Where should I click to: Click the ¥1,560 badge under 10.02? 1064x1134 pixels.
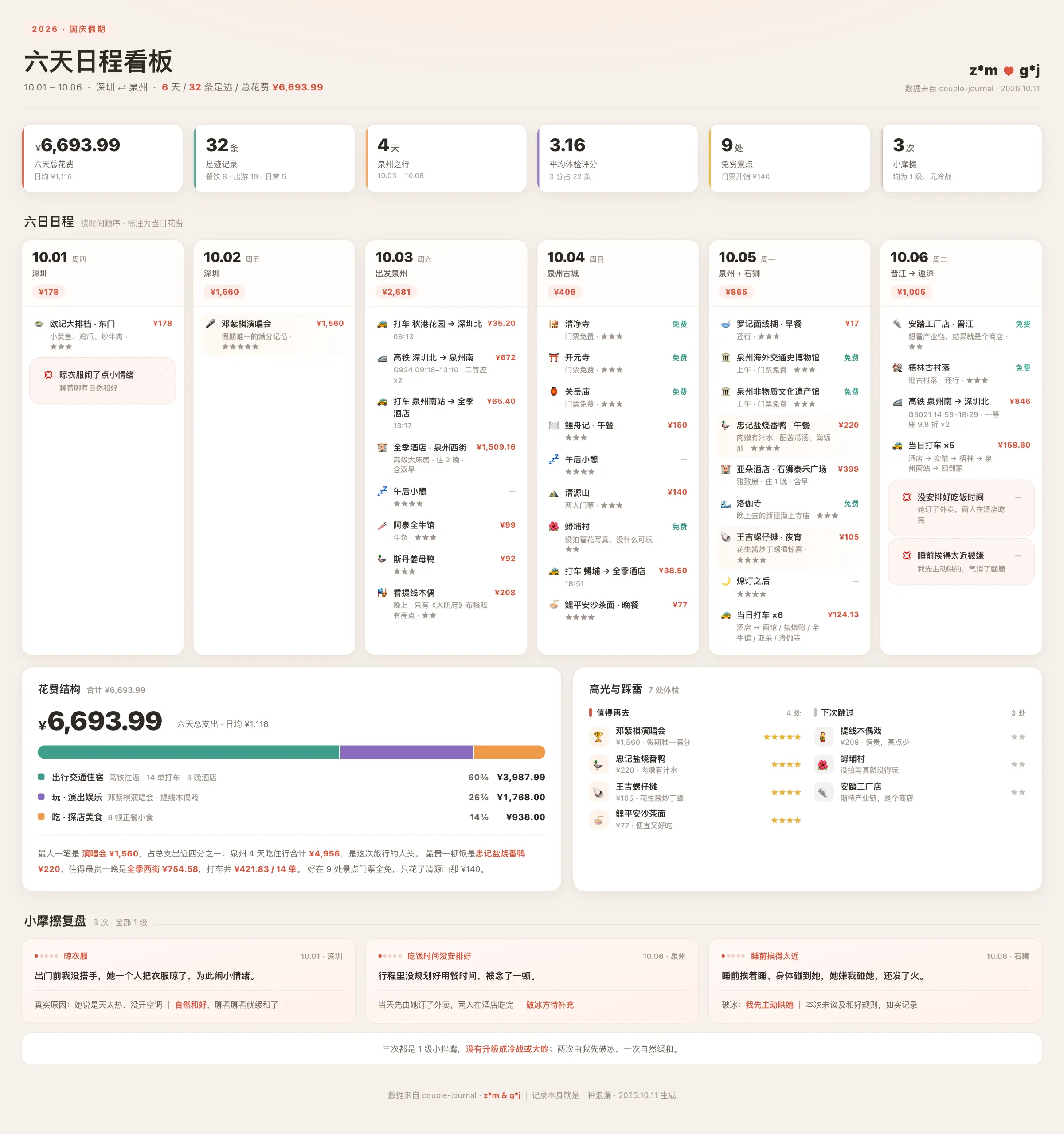pyautogui.click(x=224, y=292)
